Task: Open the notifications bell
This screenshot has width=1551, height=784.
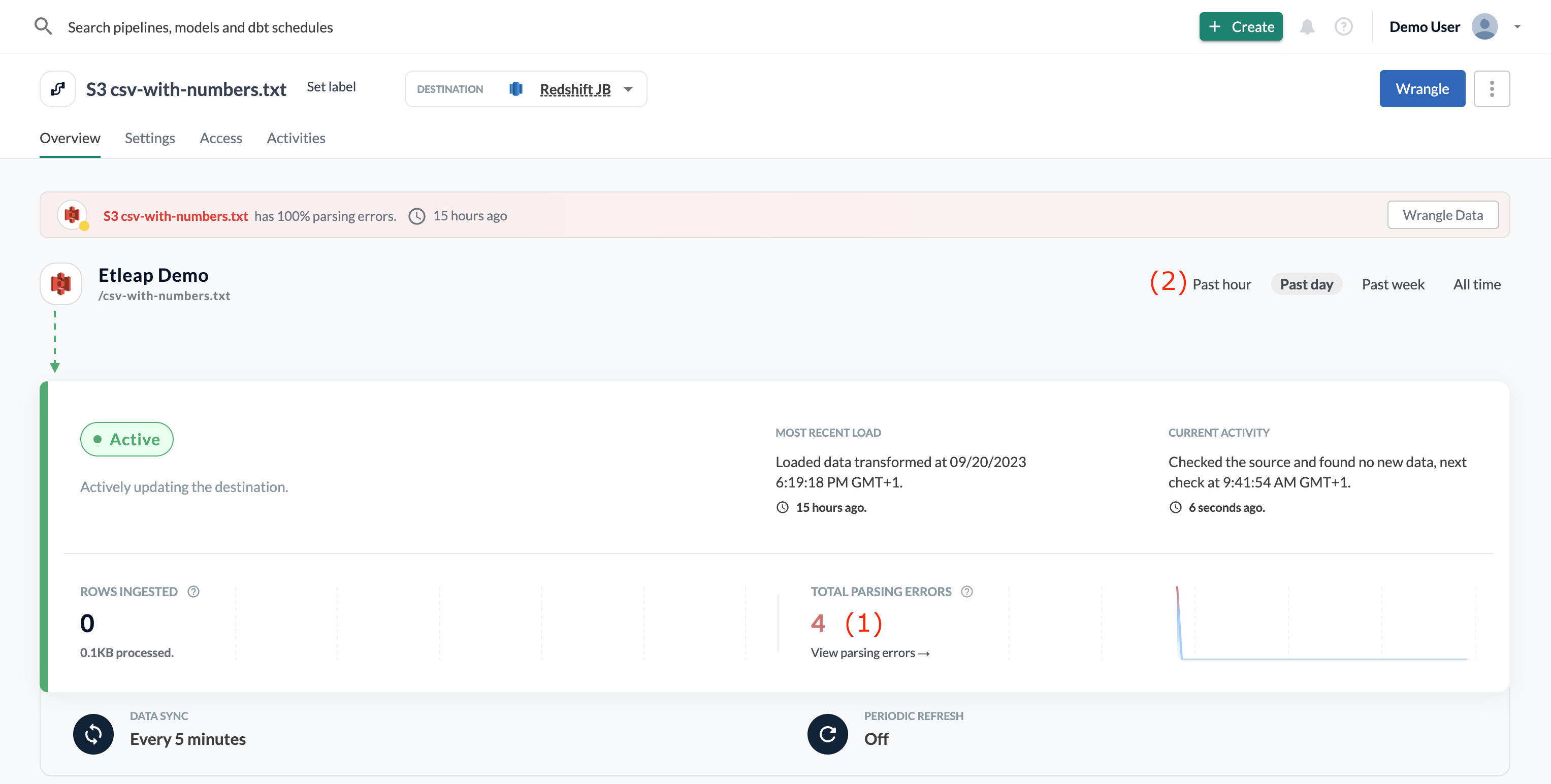Action: pos(1307,26)
